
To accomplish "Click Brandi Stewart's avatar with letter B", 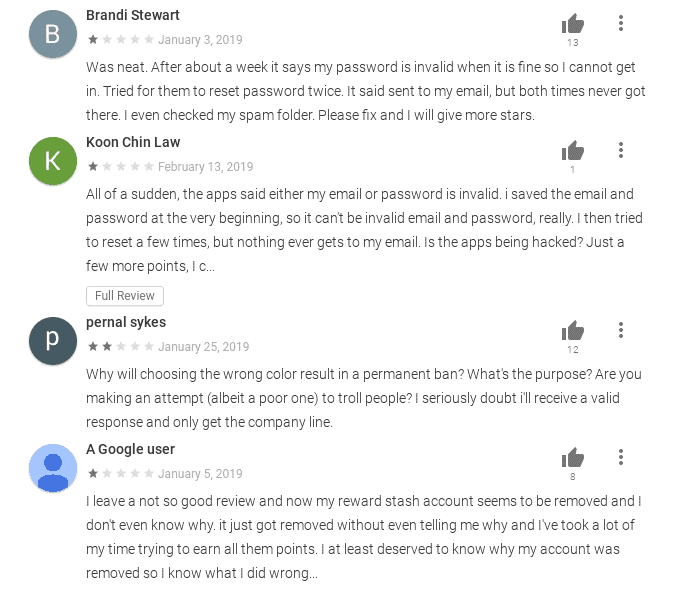I will coord(53,34).
